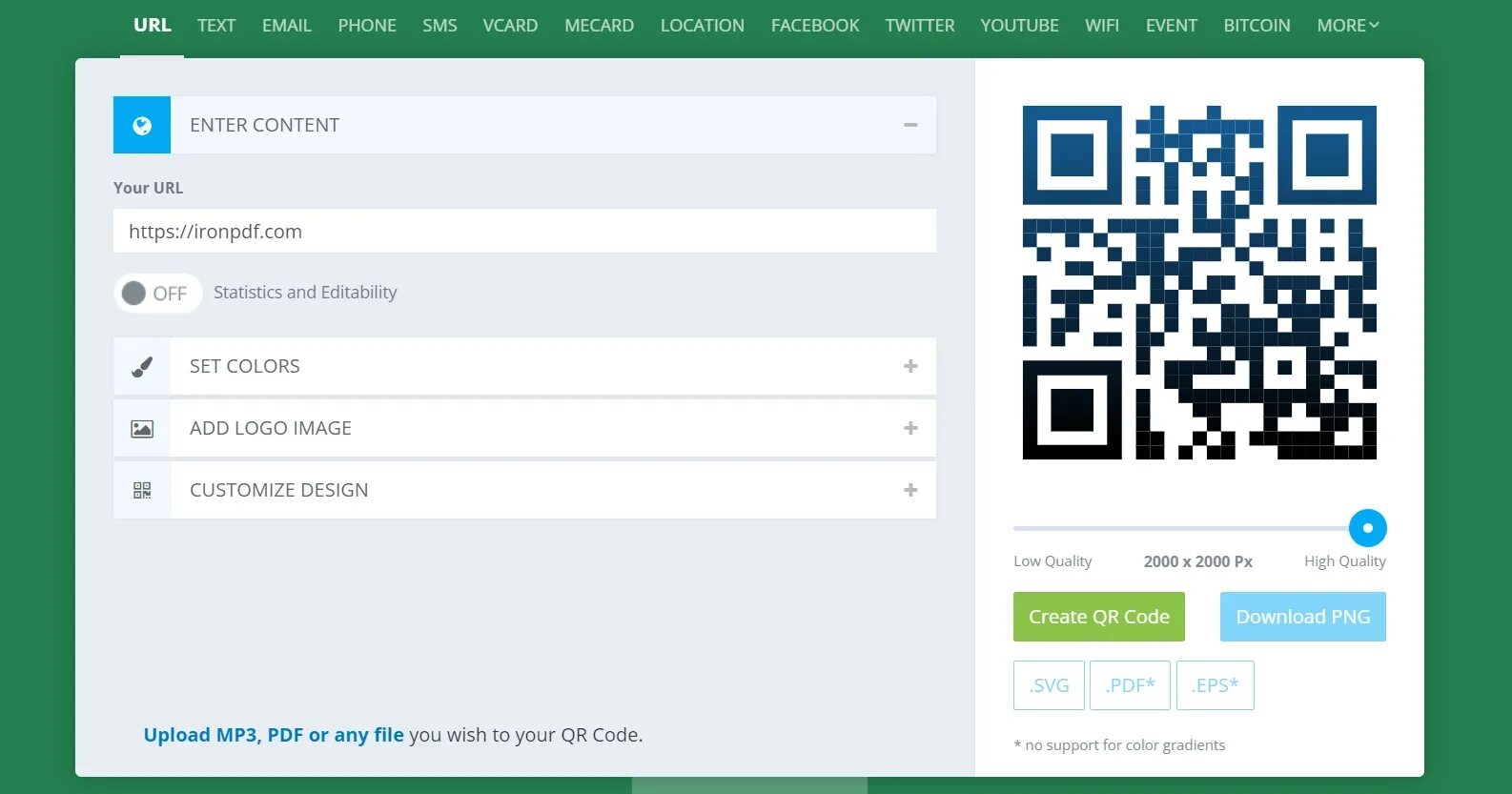Open the MECARD tab

[x=599, y=26]
